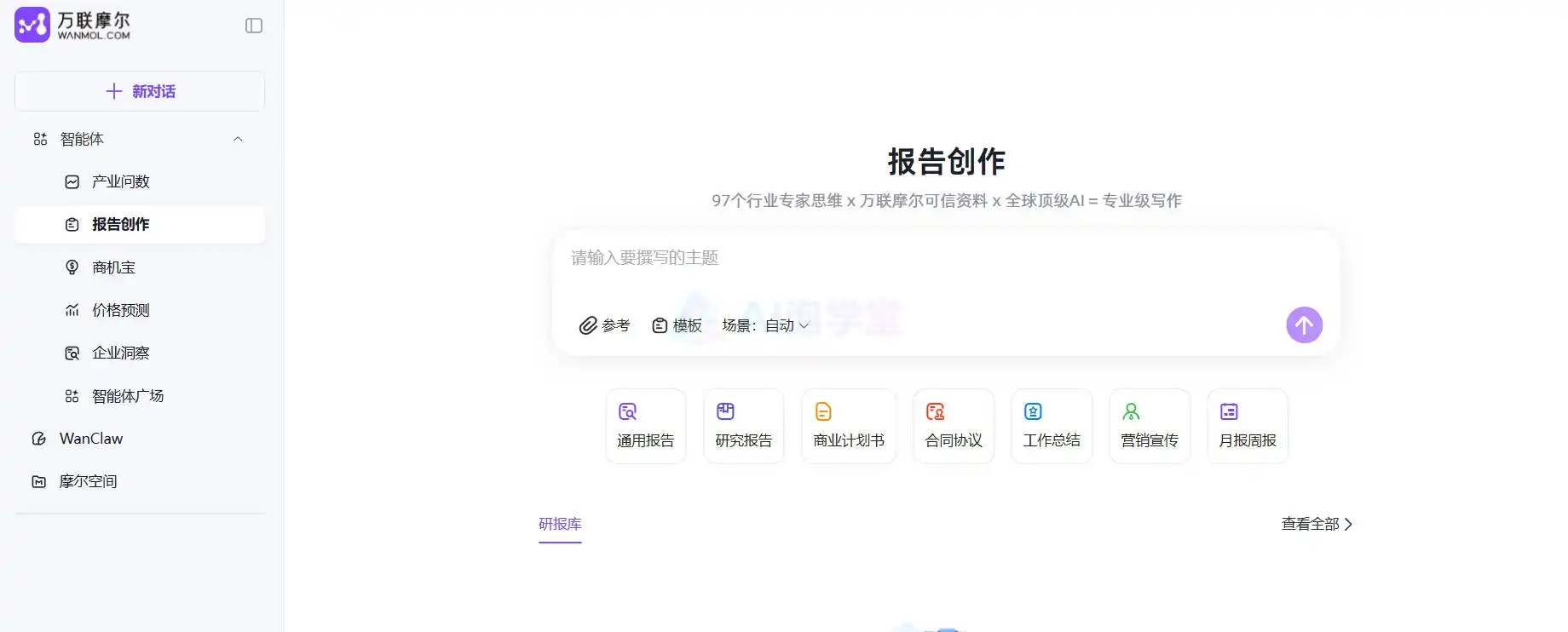
Task: Open 价格预测 in the sidebar
Action: point(140,310)
